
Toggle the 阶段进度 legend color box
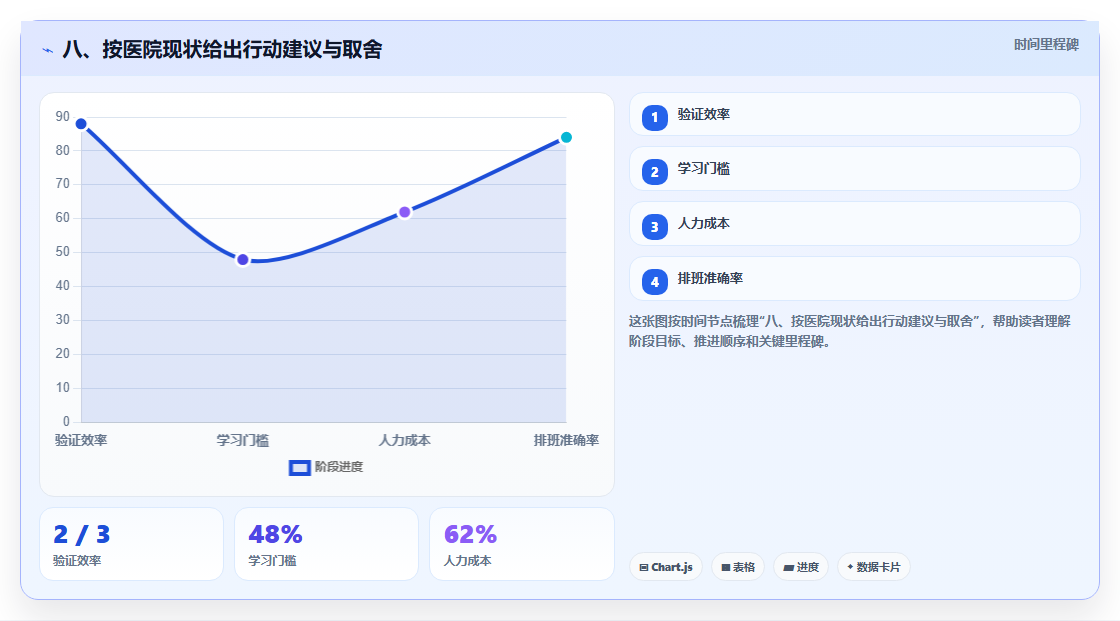[x=299, y=468]
